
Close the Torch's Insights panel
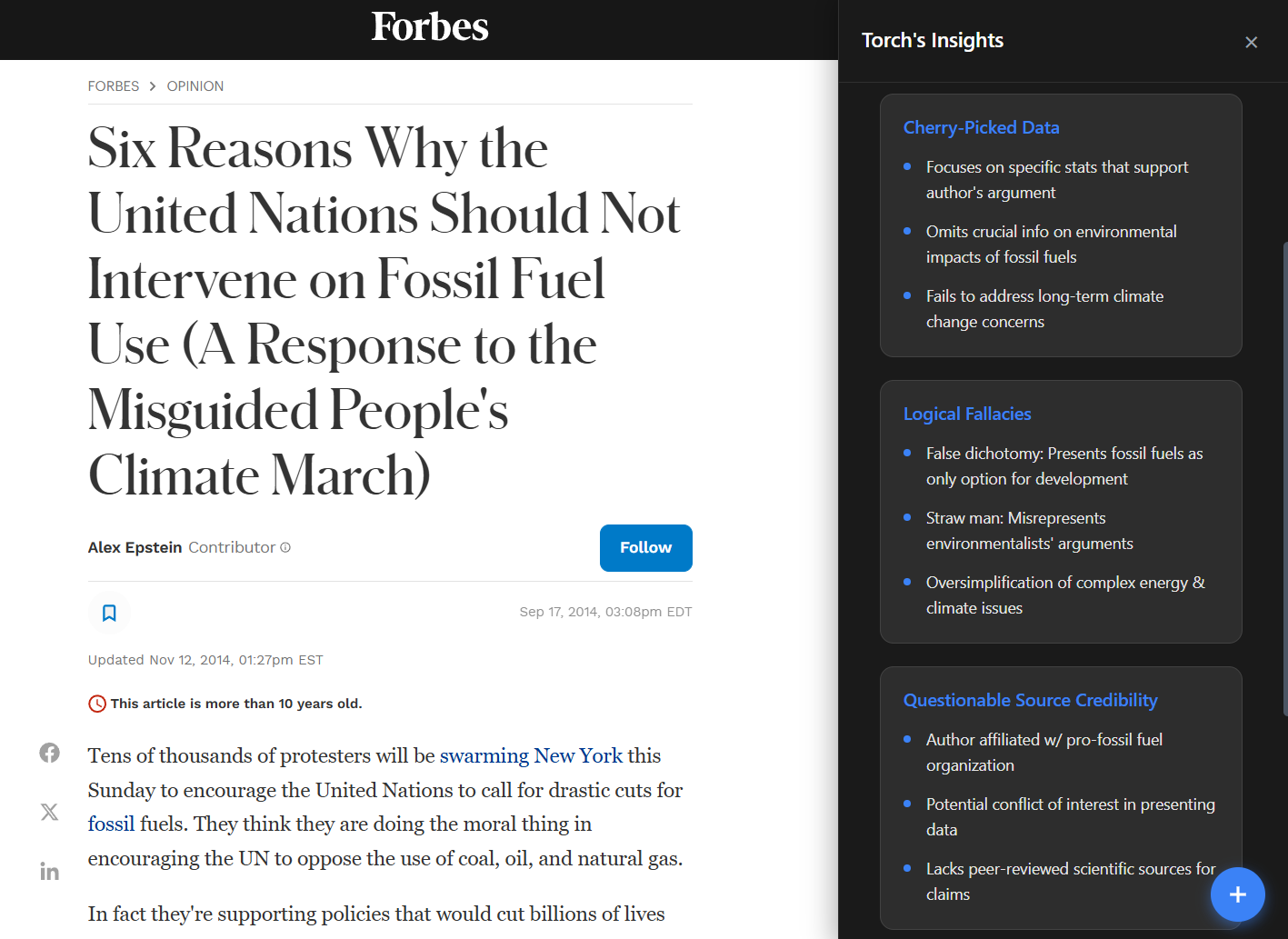(x=1251, y=42)
